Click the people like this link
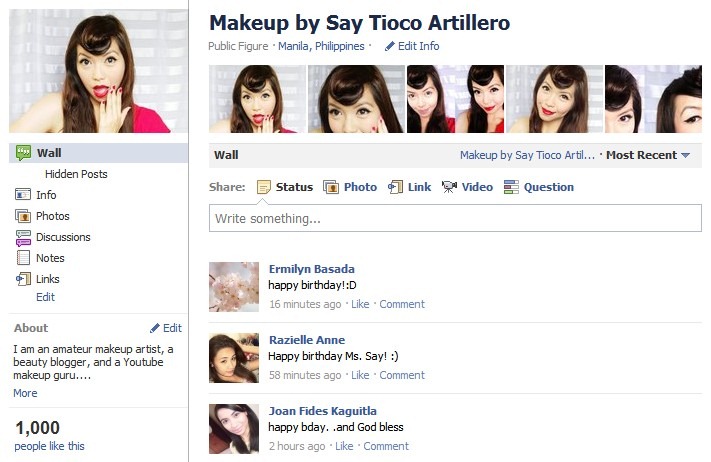711x462 pixels. click(x=49, y=446)
